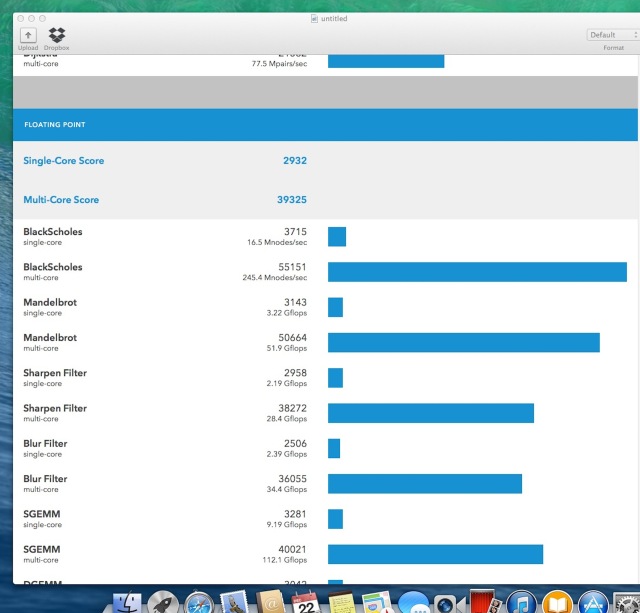Click the Blur Filter multi-core result bar
This screenshot has width=640, height=613.
[425, 484]
